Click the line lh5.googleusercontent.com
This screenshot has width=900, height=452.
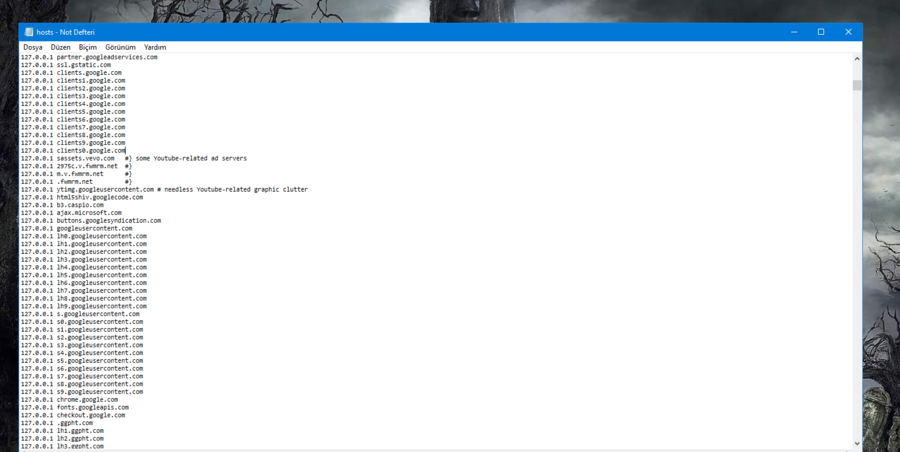(84, 275)
